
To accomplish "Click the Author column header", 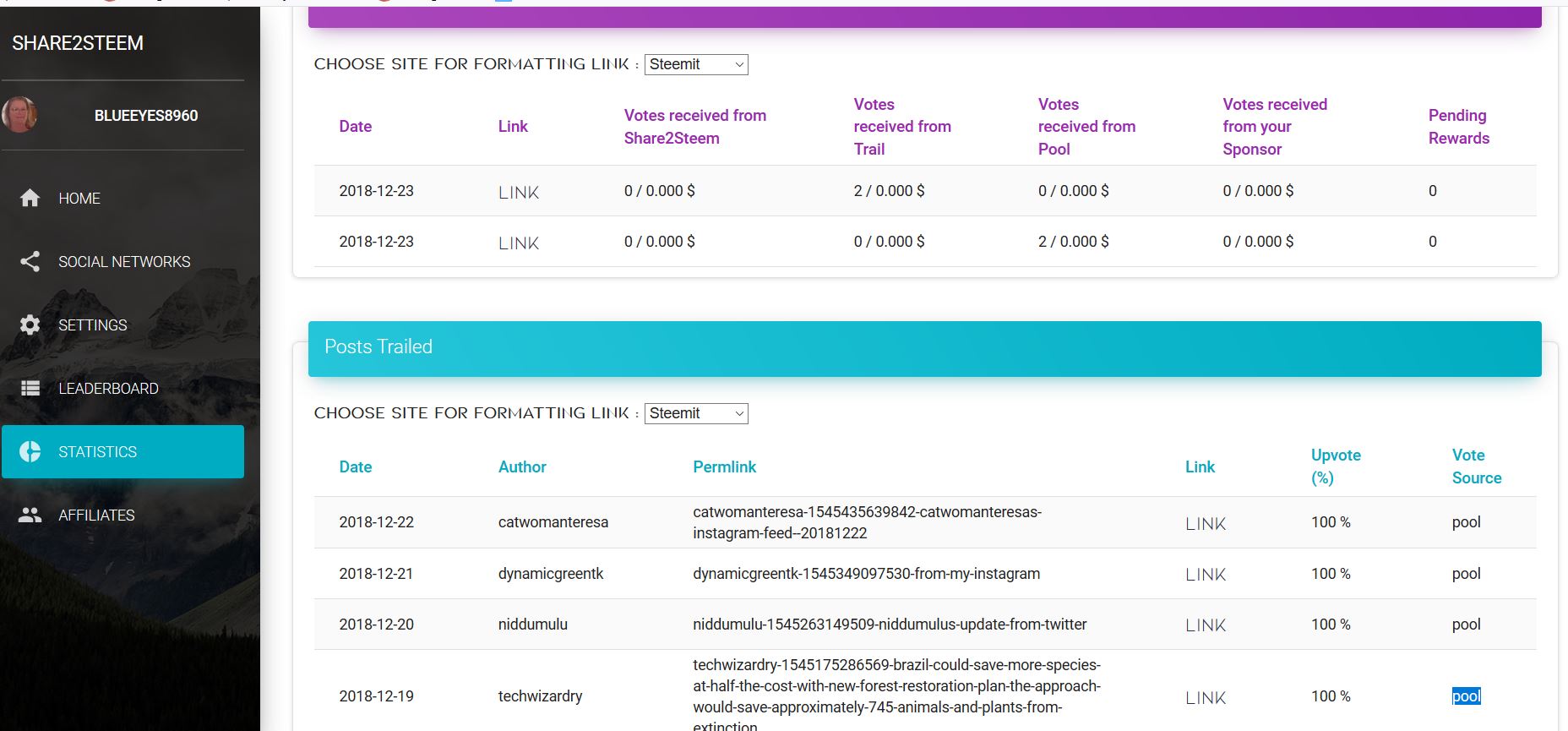I will (x=522, y=466).
